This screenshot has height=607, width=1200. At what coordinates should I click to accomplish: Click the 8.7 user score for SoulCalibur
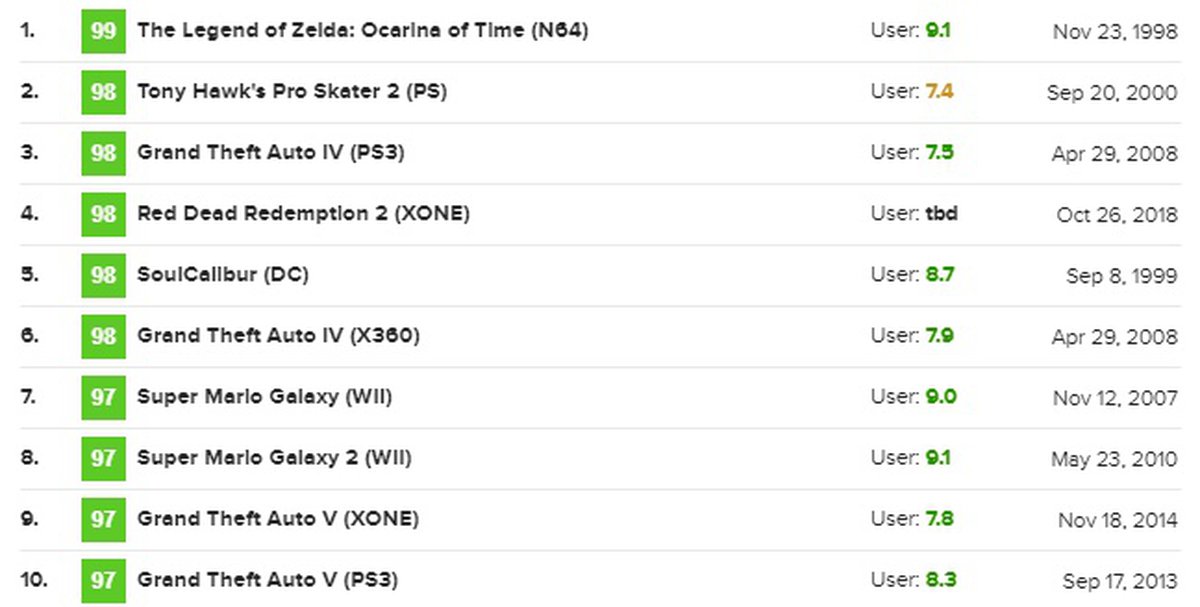[x=939, y=275]
